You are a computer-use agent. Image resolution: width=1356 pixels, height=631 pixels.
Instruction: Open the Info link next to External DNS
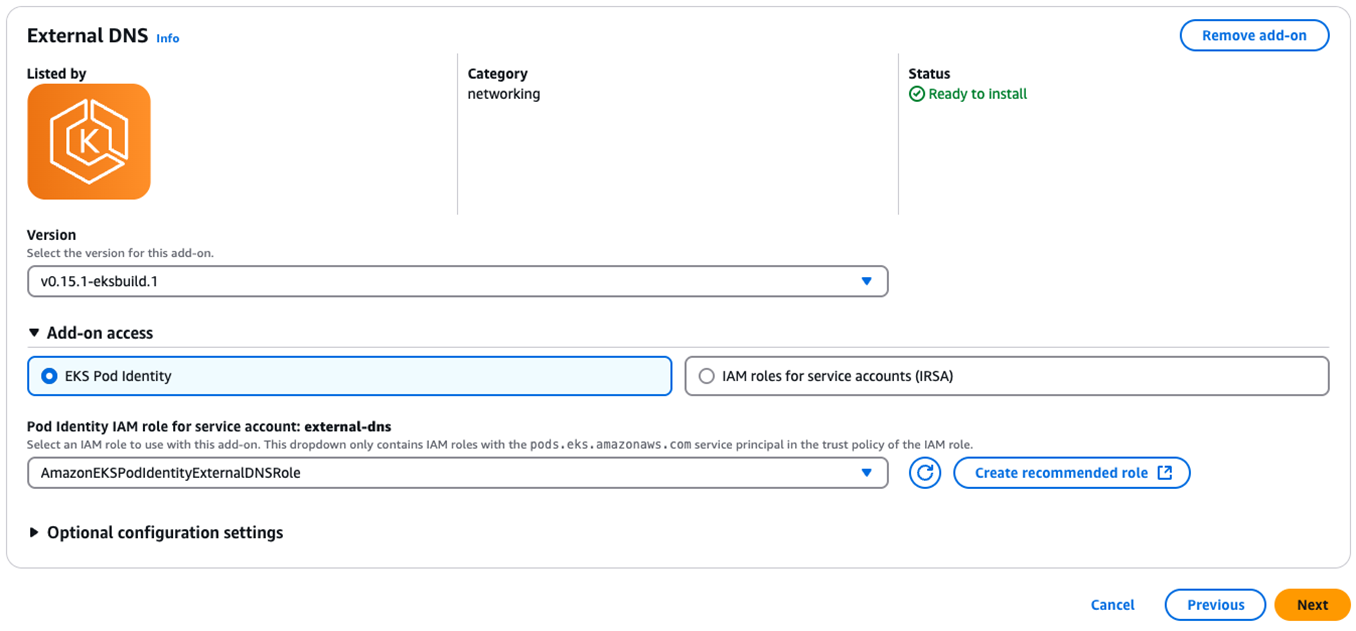(167, 38)
